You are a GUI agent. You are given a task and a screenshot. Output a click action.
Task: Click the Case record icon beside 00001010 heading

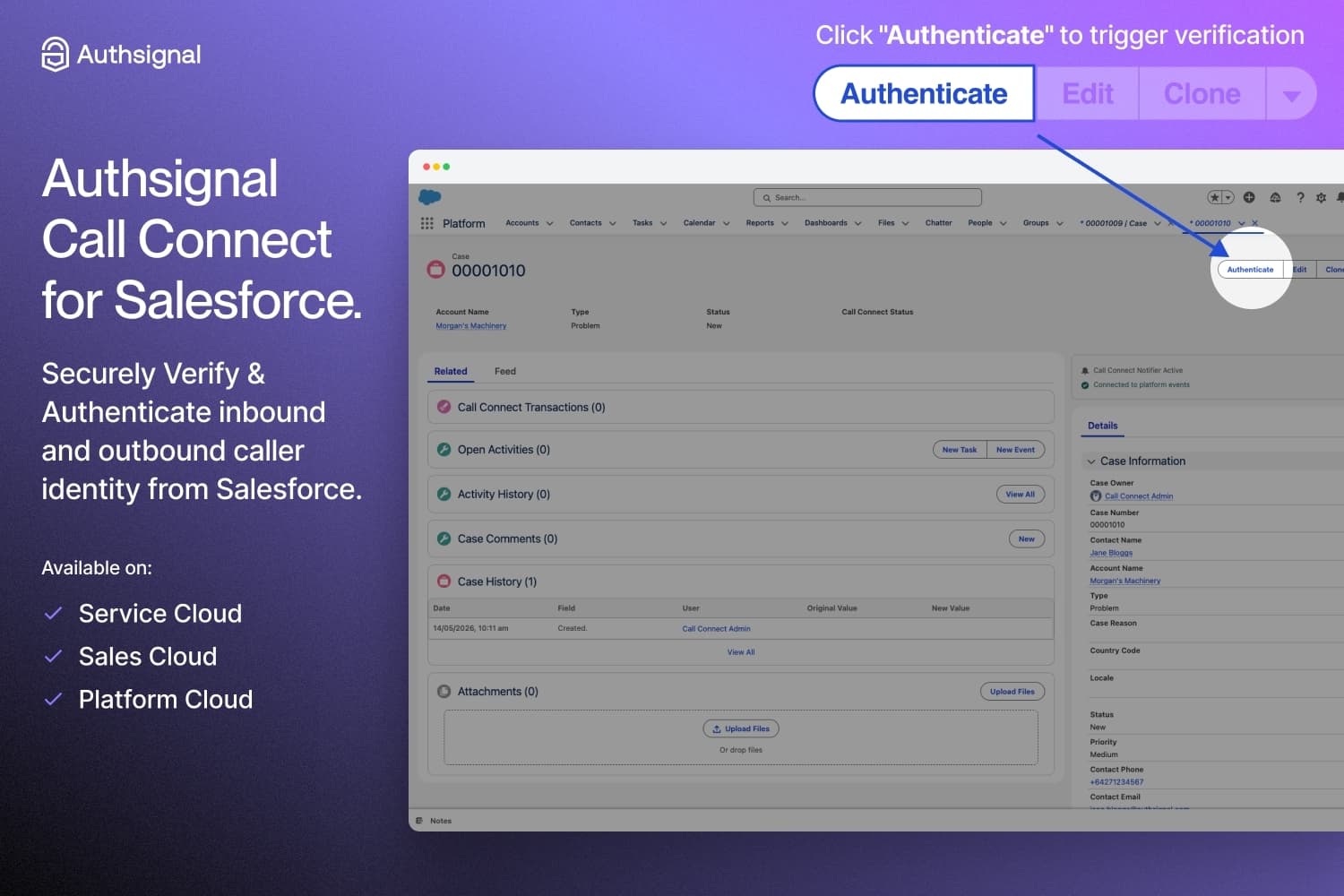436,269
